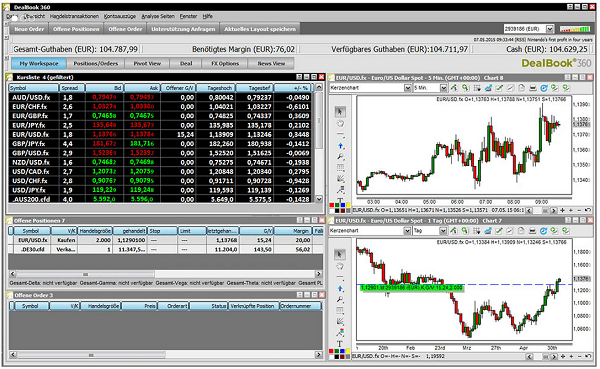The height and width of the screenshot is (369, 600).
Task: Open the Kontoauszüge menu
Action: click(x=120, y=16)
